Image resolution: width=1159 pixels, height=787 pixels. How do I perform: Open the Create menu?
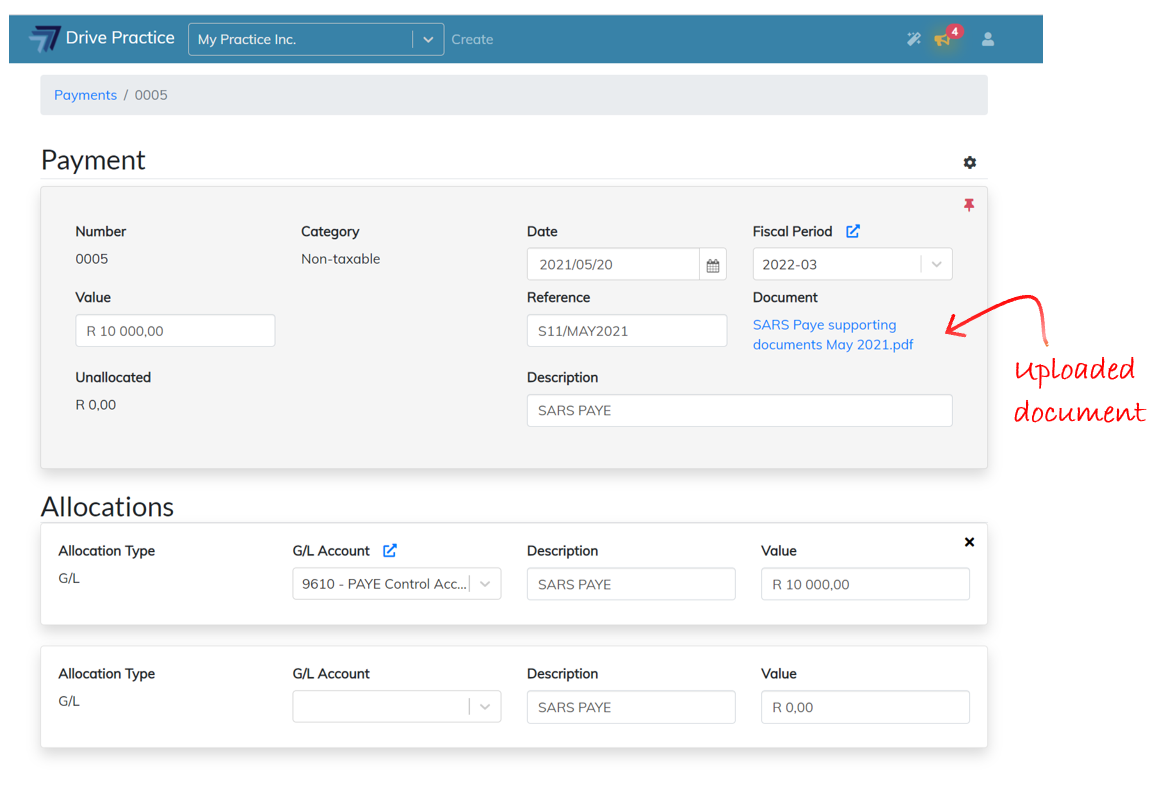(x=472, y=39)
